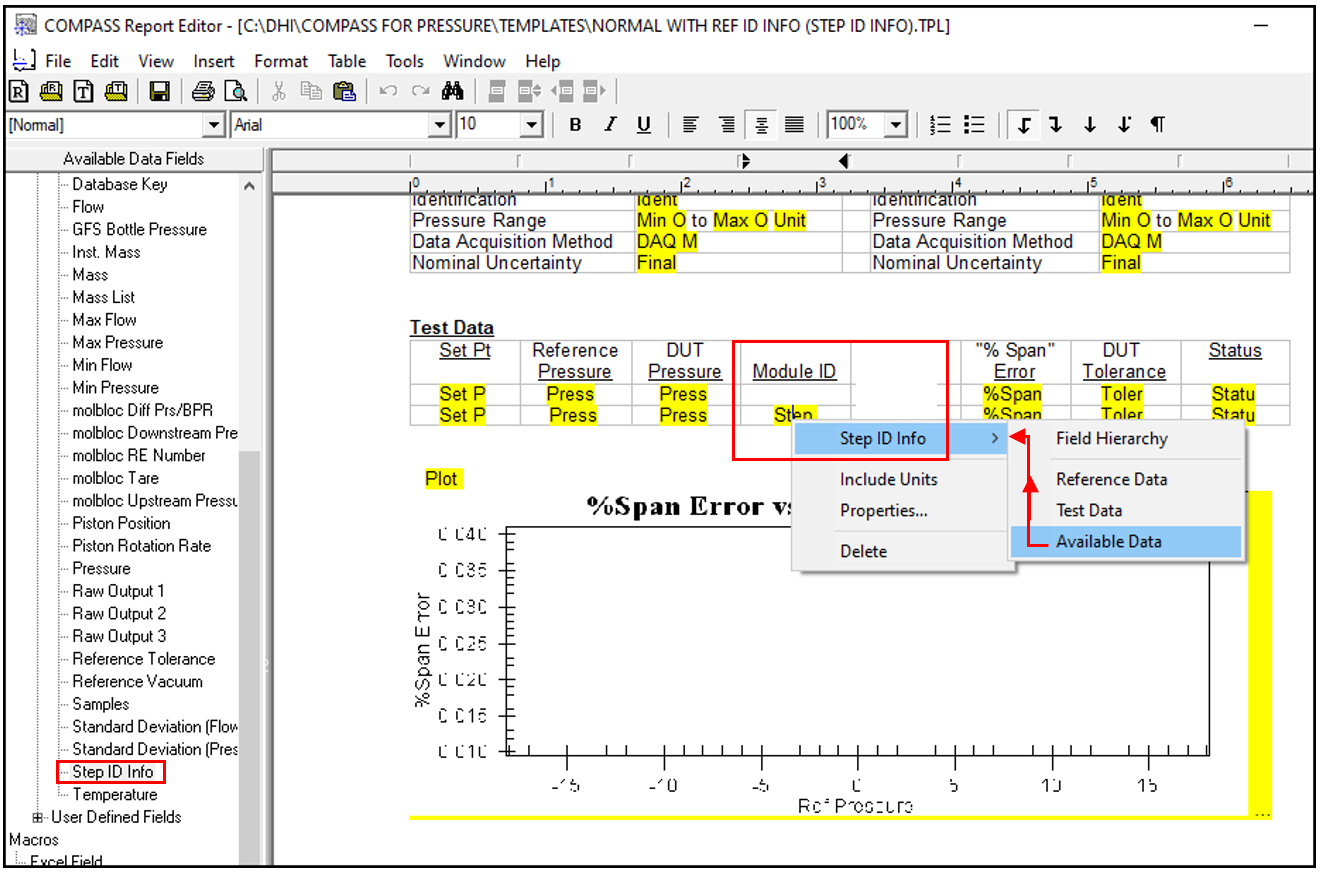The image size is (1322, 873).
Task: Toggle Underline formatting
Action: (644, 125)
